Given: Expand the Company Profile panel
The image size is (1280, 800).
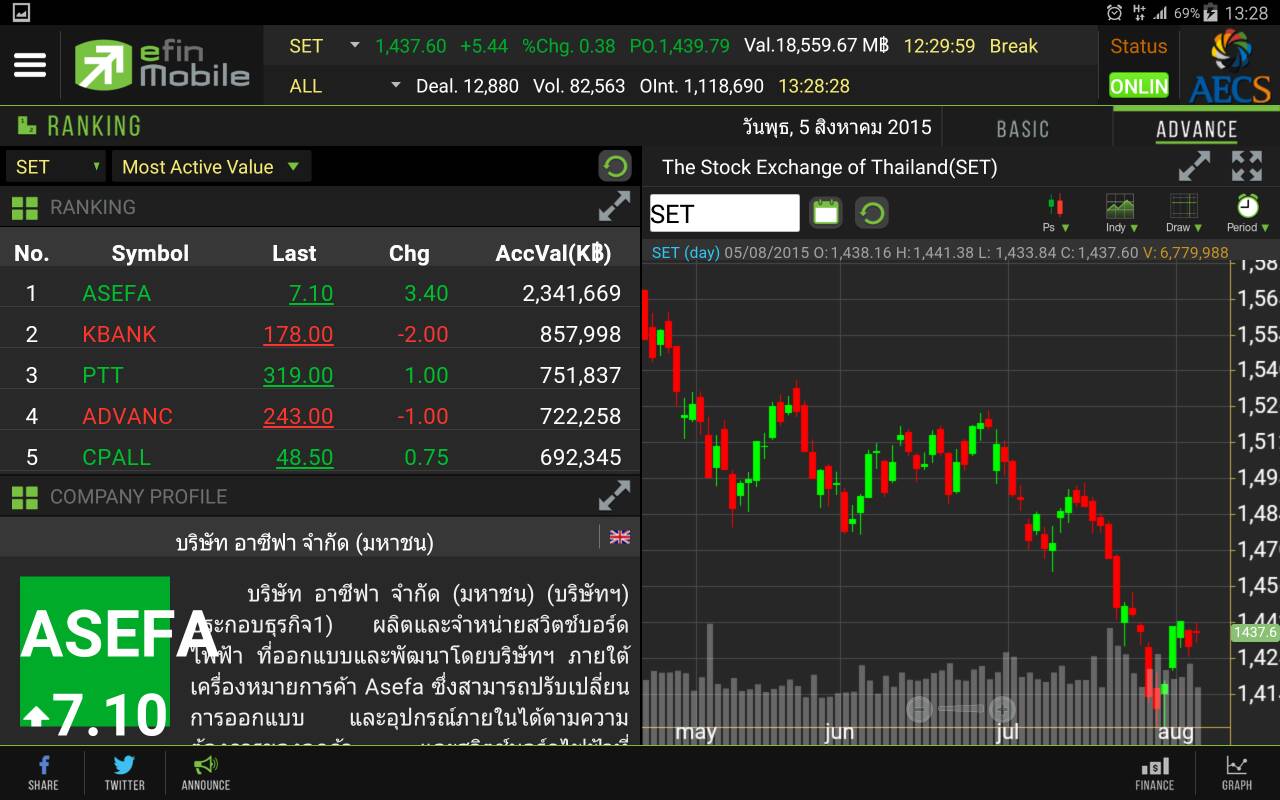Looking at the screenshot, I should (614, 496).
